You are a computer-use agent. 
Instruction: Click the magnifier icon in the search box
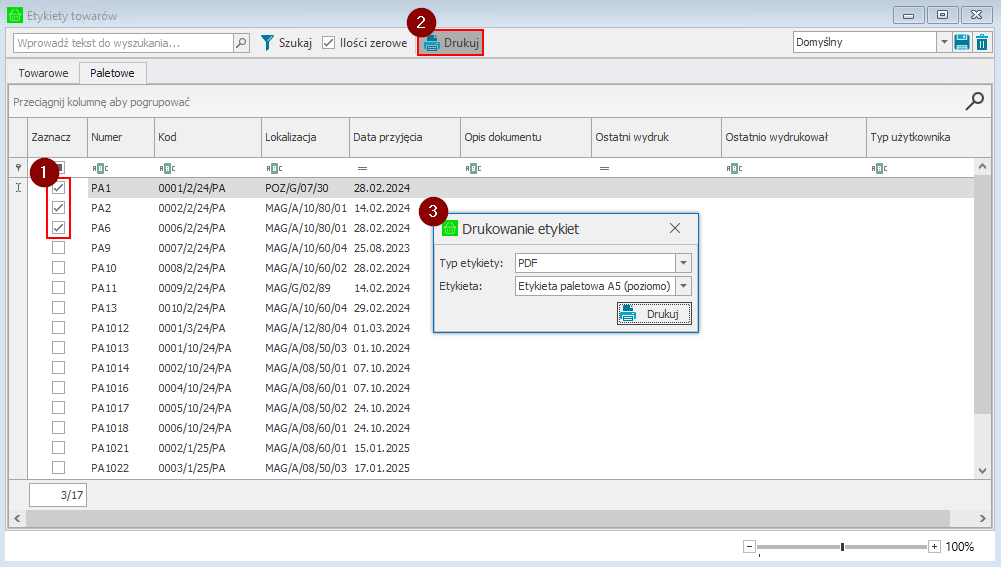241,43
